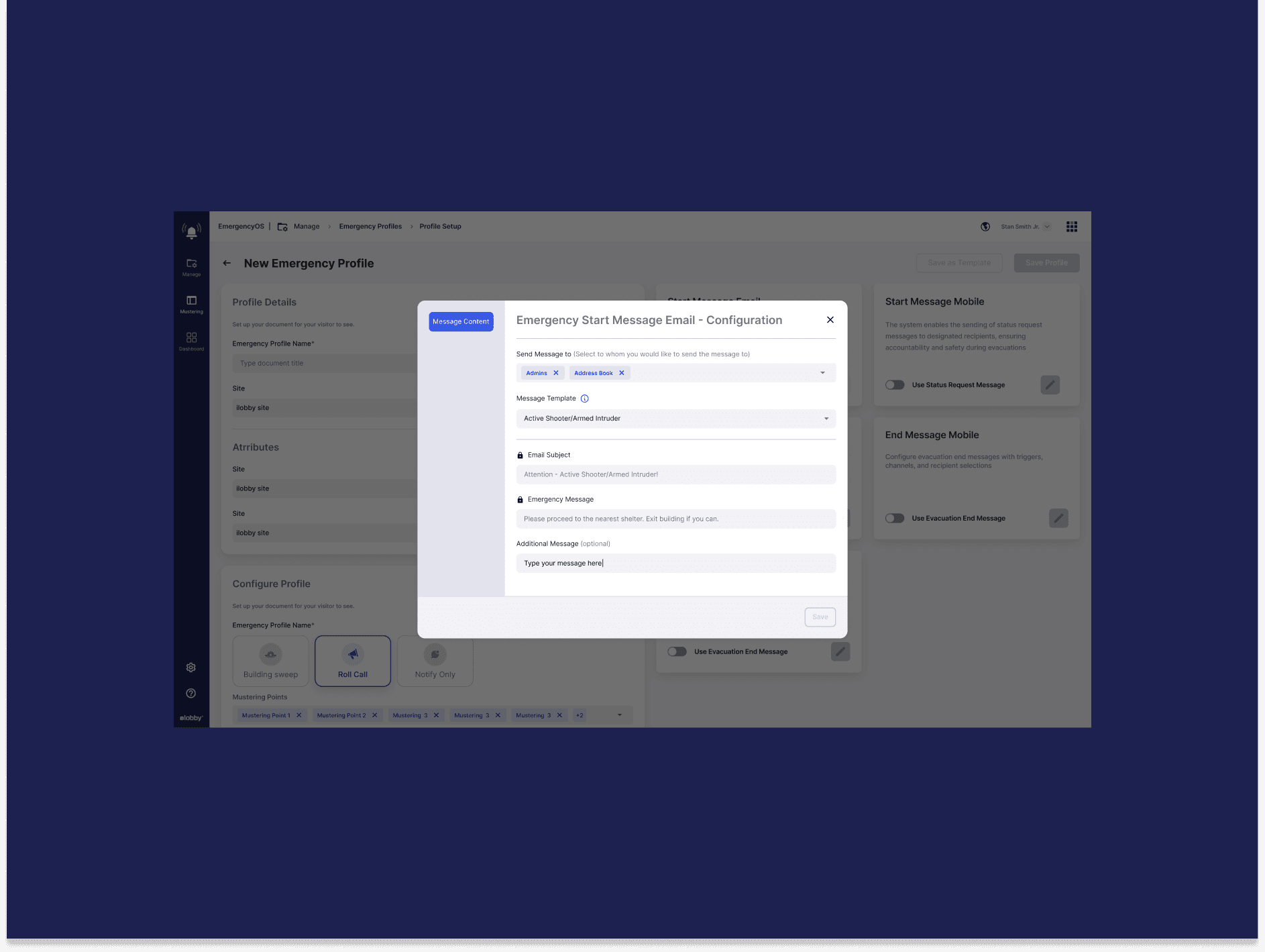
Task: Expand the Mustering Points dropdown arrow
Action: coord(620,715)
